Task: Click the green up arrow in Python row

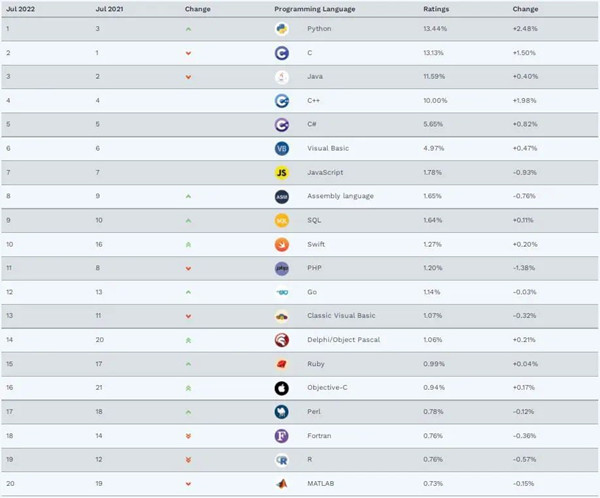Action: [x=188, y=28]
